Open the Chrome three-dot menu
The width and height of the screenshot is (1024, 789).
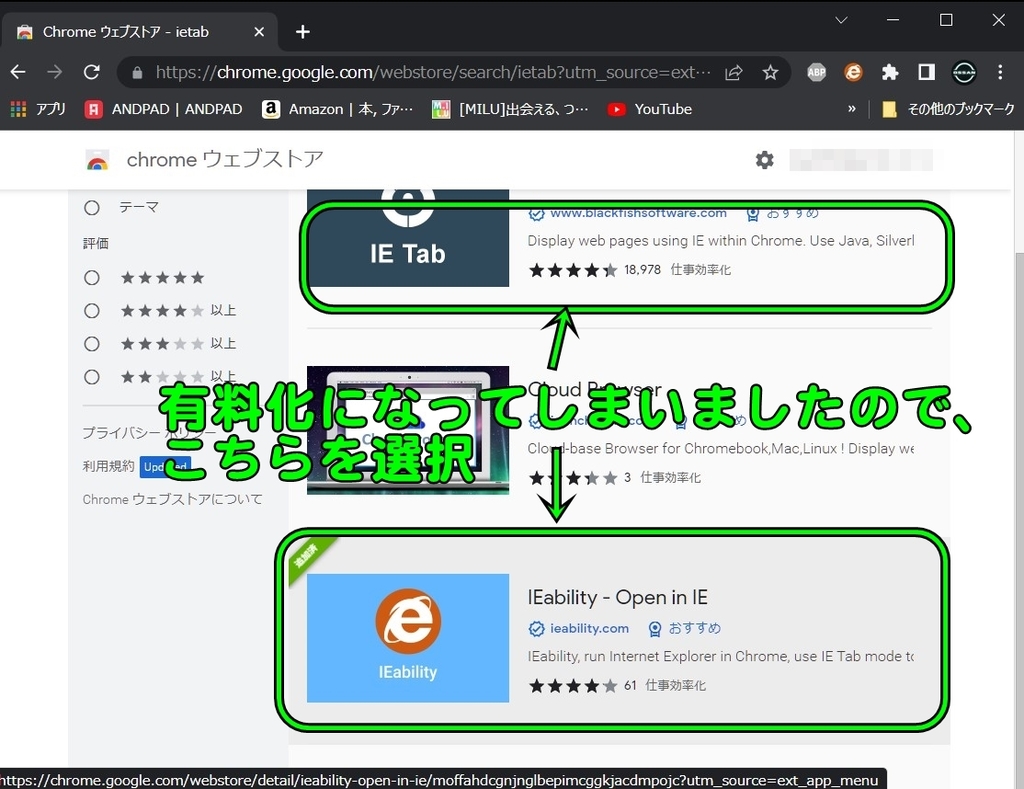[1000, 72]
